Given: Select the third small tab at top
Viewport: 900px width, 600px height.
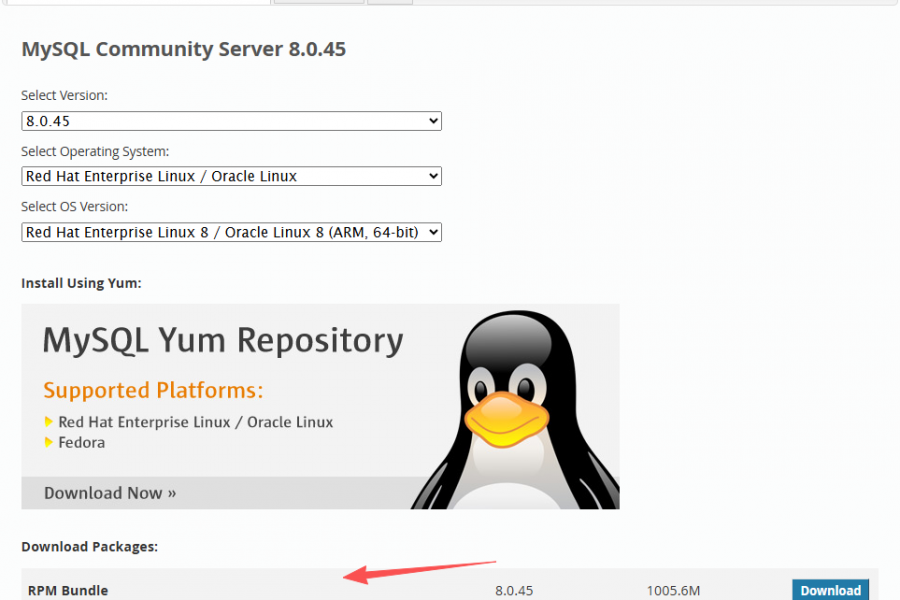Looking at the screenshot, I should click(390, 2).
